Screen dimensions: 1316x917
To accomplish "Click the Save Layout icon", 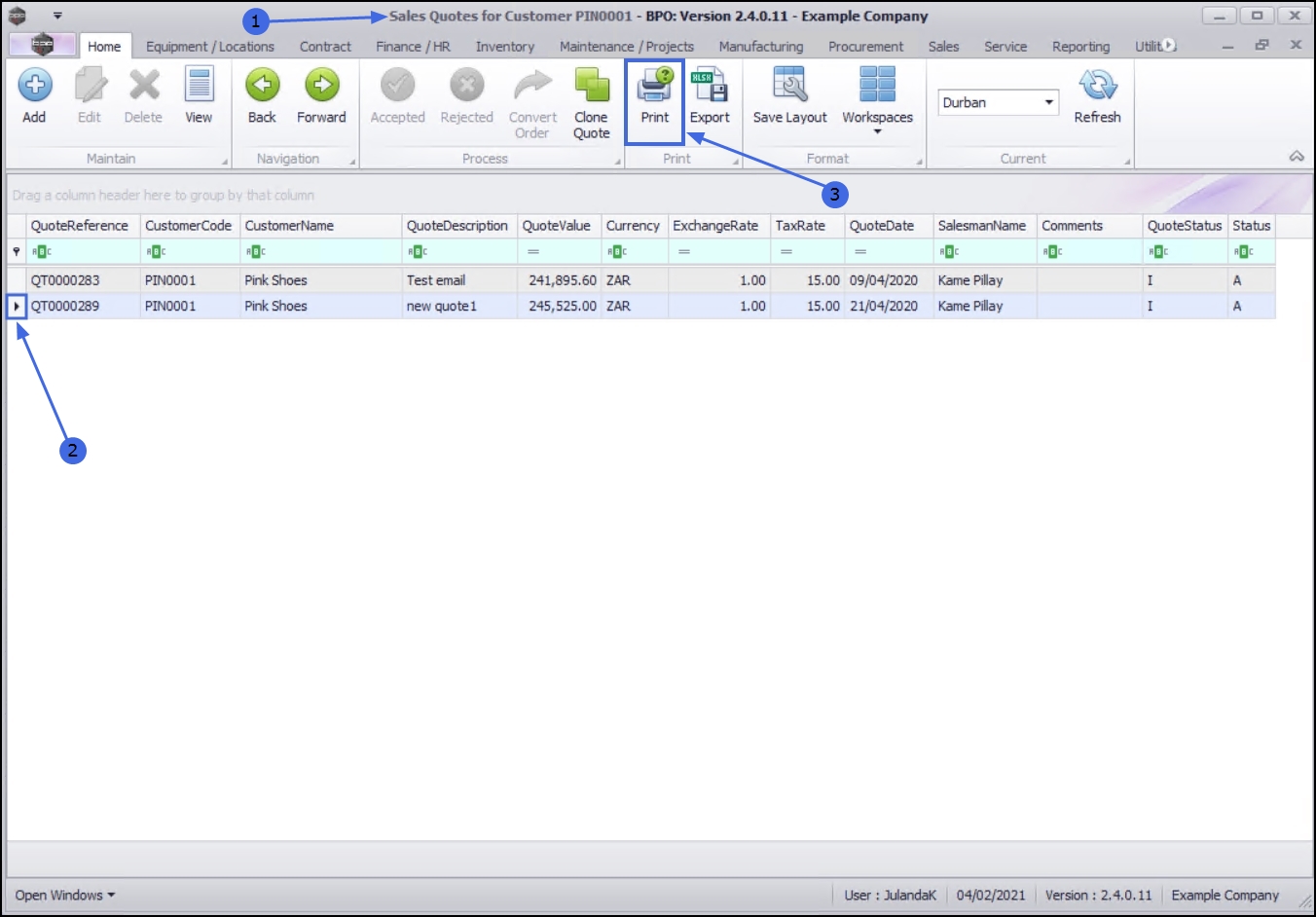I will click(x=789, y=95).
